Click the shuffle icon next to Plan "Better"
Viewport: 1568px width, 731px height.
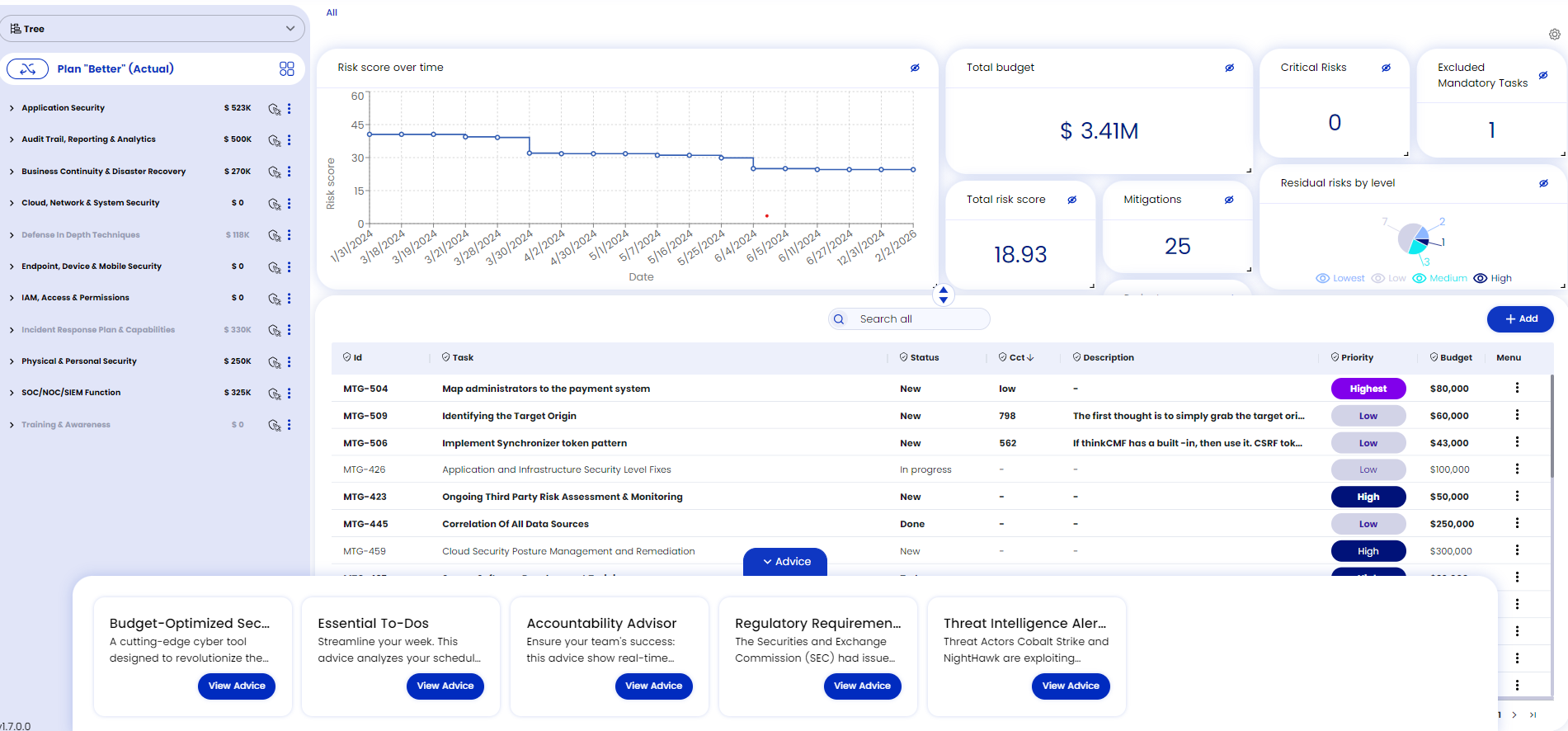[x=28, y=69]
